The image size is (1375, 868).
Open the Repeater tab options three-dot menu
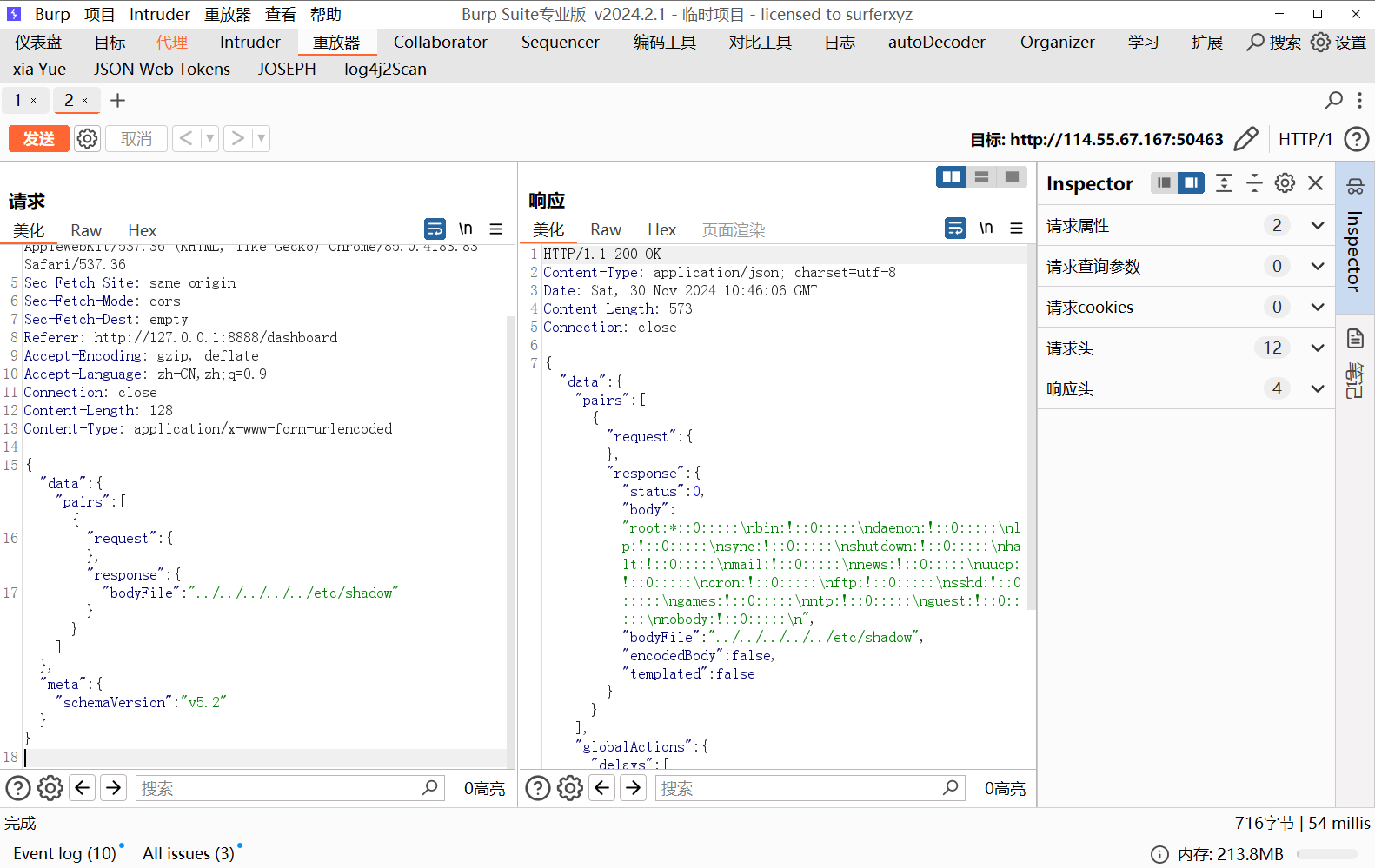1359,101
